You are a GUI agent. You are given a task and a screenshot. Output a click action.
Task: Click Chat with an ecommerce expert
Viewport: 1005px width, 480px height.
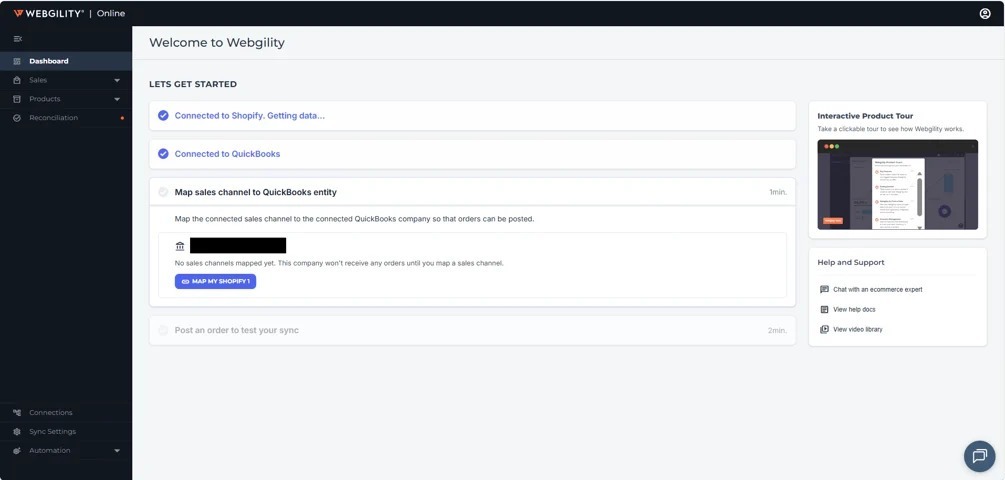[x=877, y=290]
